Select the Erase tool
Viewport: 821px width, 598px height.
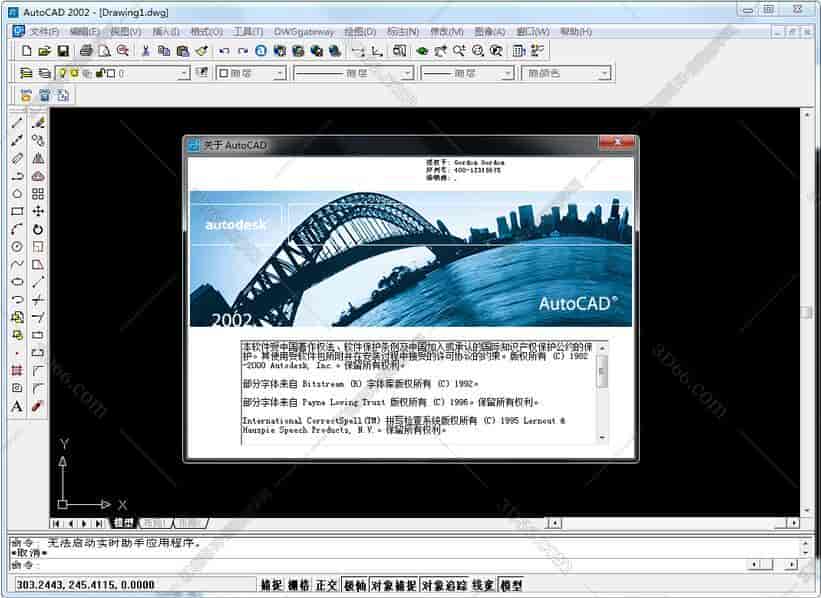[37, 121]
